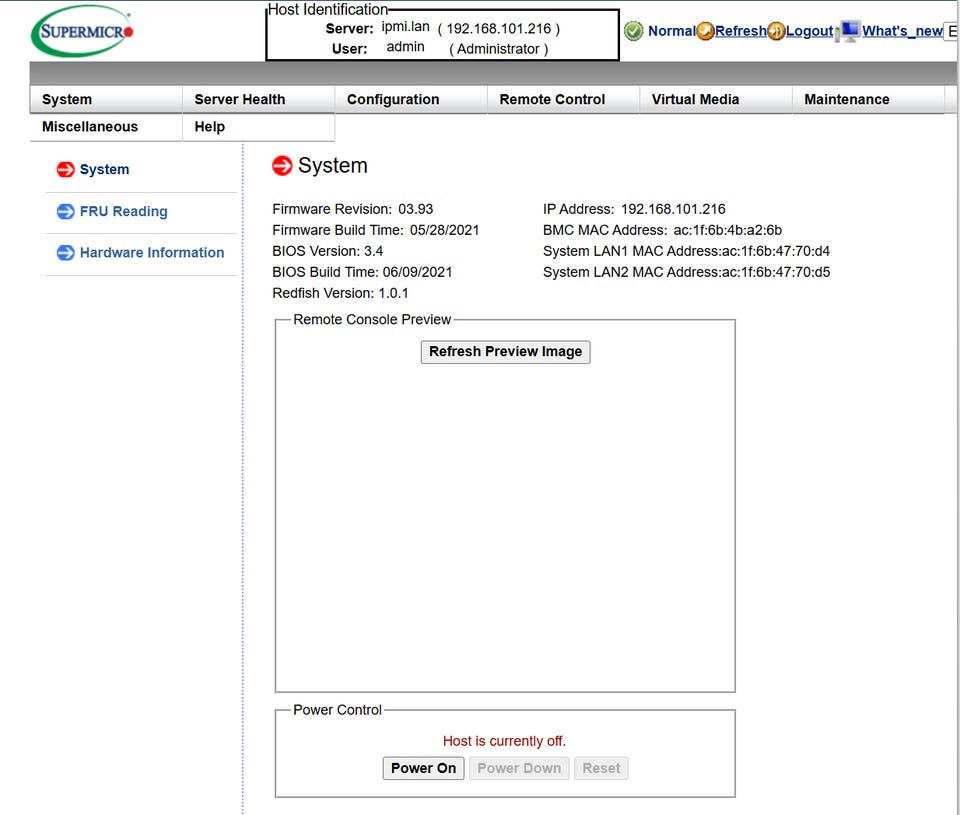Open the What's_new link
960x815 pixels.
902,31
